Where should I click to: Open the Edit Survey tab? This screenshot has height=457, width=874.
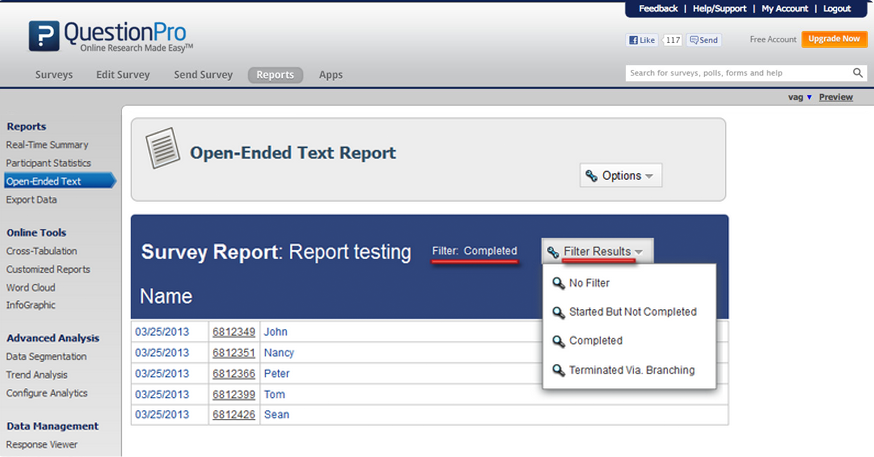pos(123,75)
